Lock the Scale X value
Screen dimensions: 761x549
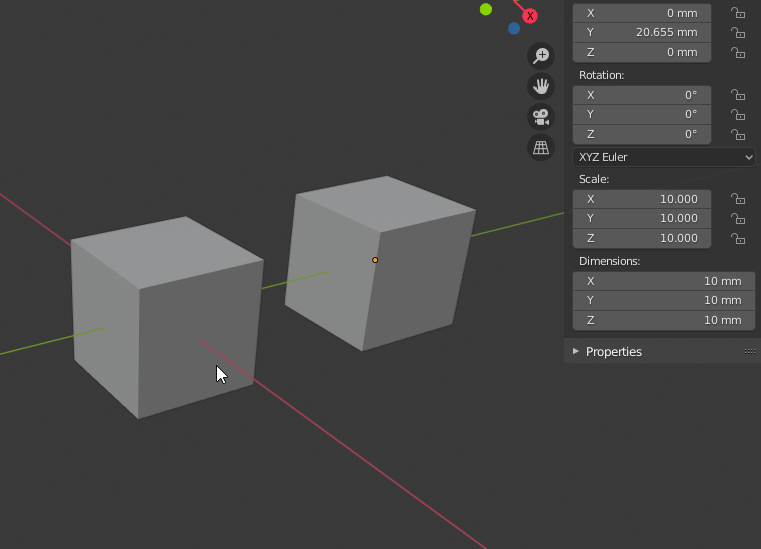(x=738, y=199)
